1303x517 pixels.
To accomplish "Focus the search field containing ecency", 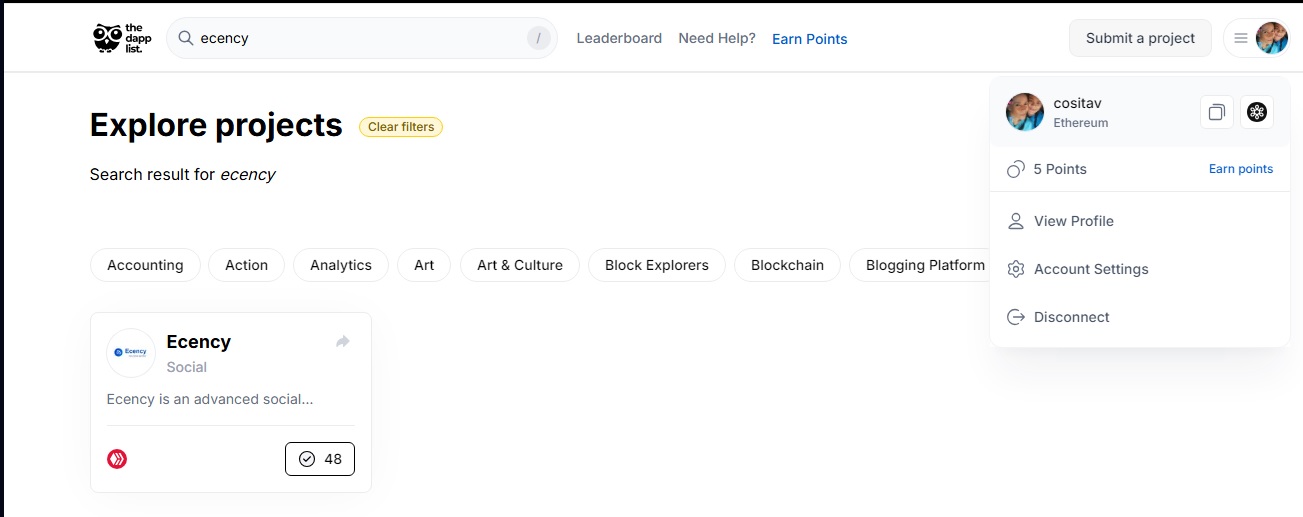I will tap(361, 38).
